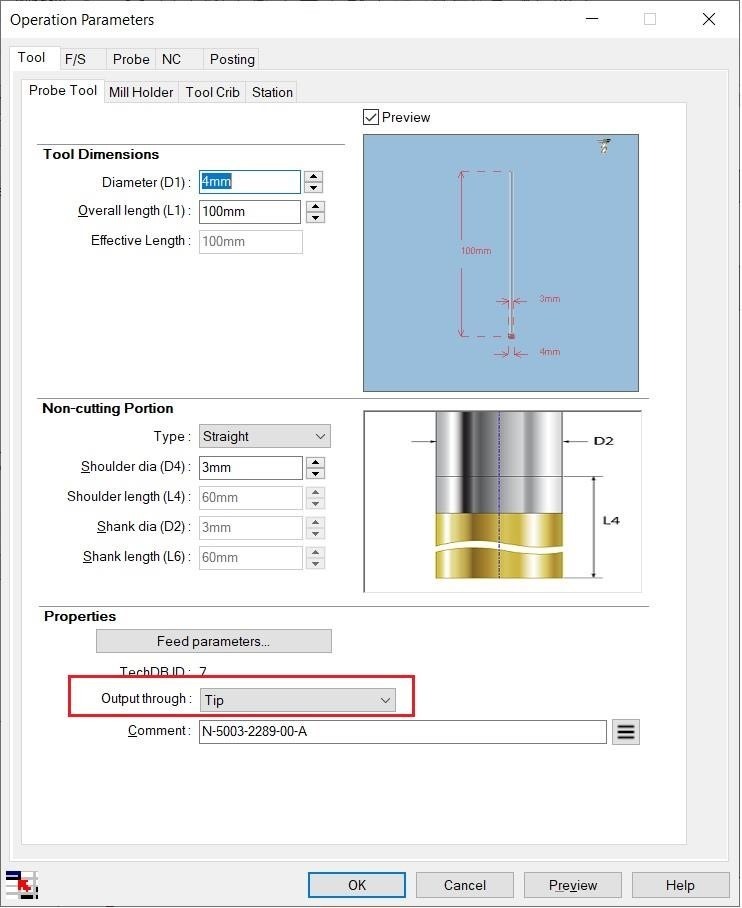Decrease Diameter (D1) with down arrow
This screenshot has width=742, height=908.
313,188
